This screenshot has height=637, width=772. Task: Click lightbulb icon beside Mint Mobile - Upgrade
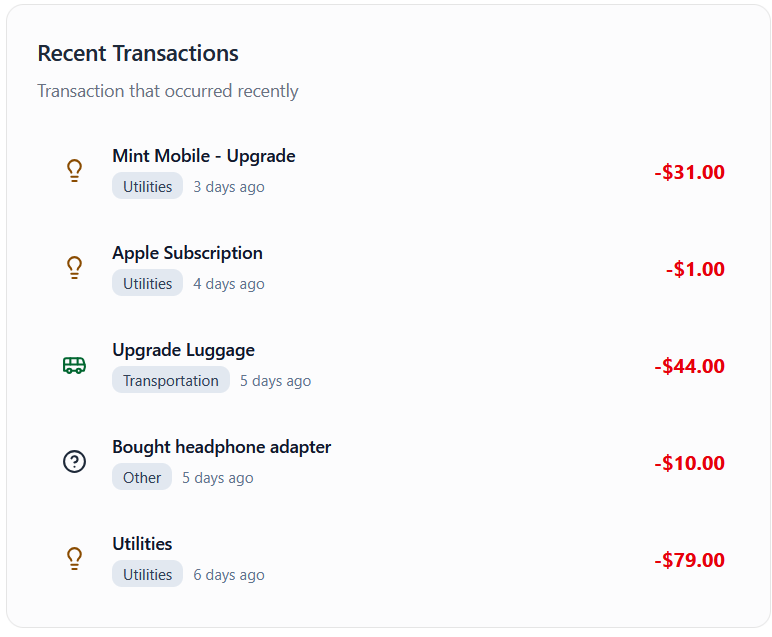(x=74, y=171)
